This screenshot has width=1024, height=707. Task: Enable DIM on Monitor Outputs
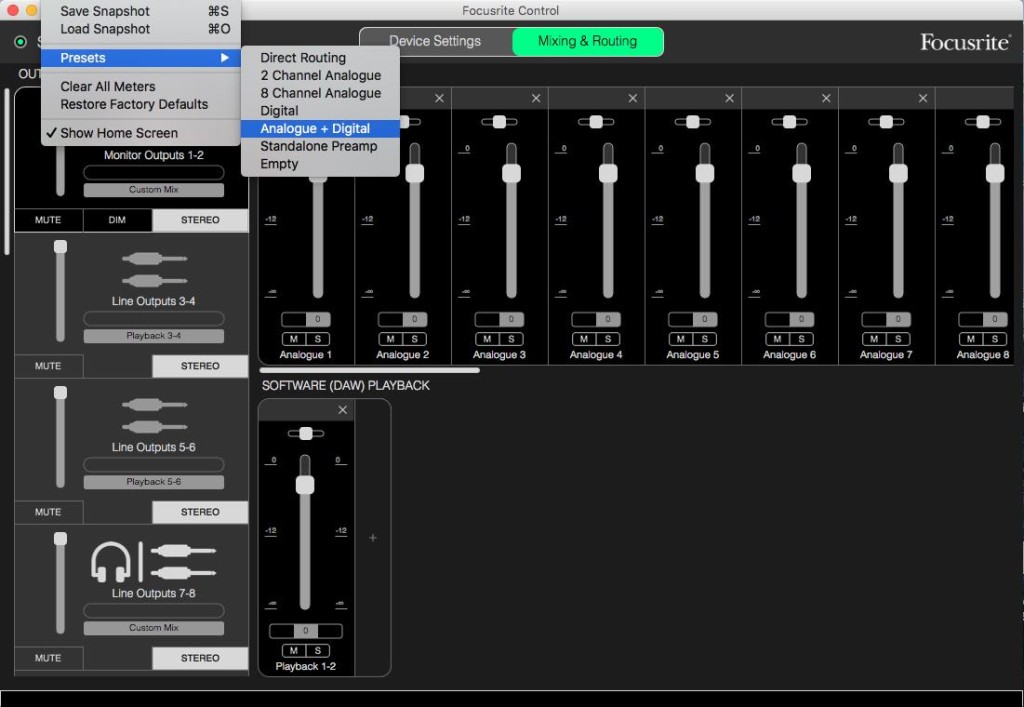tap(117, 220)
